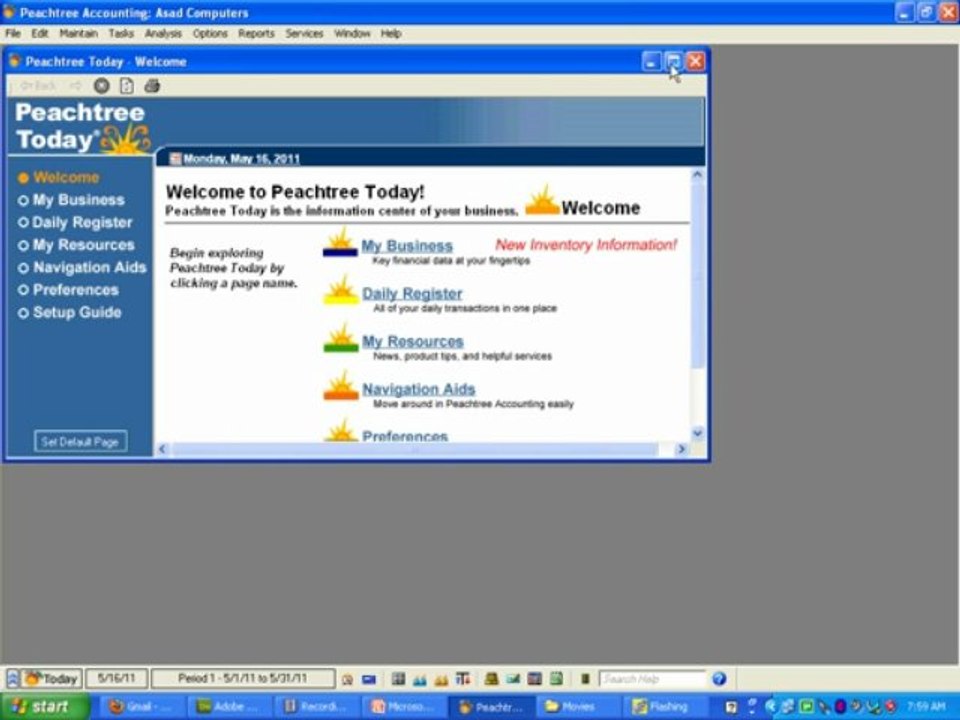
Task: Switch to the Microso... taskbar window
Action: point(404,707)
